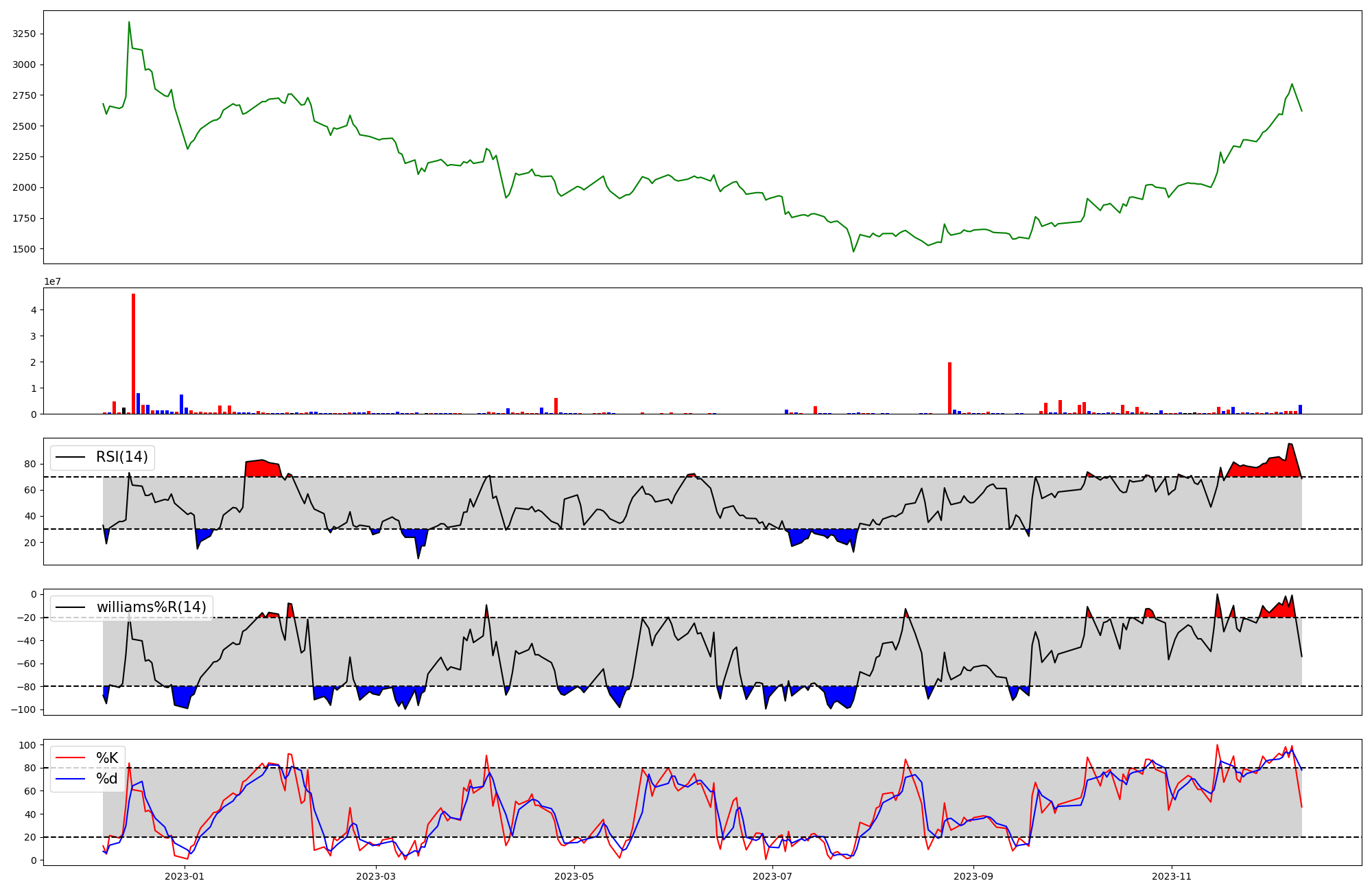Viewport: 1372px width, 892px height.
Task: Click the 2023-09 date axis label
Action: tap(973, 876)
